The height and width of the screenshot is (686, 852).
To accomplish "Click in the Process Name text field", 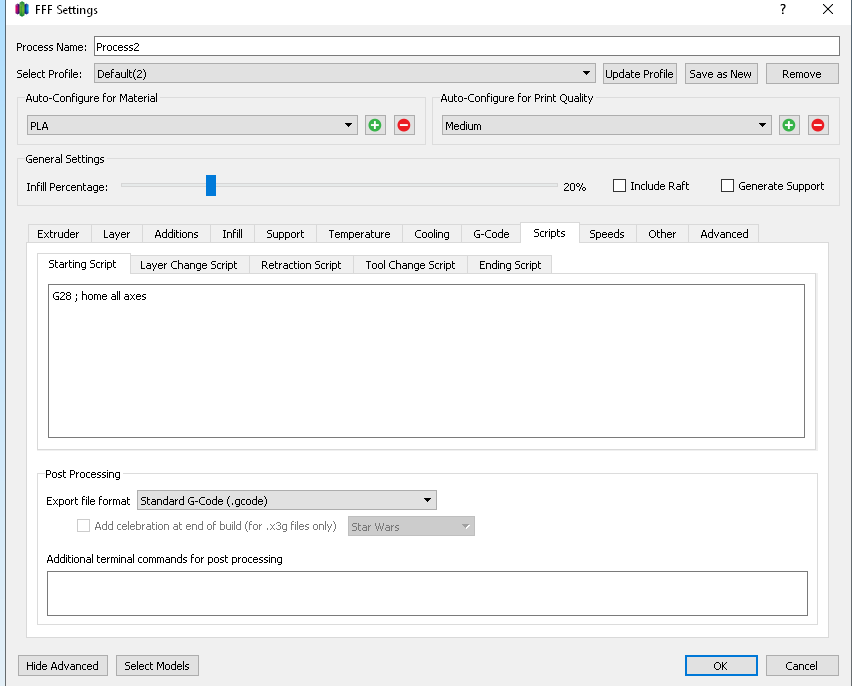I will (465, 47).
